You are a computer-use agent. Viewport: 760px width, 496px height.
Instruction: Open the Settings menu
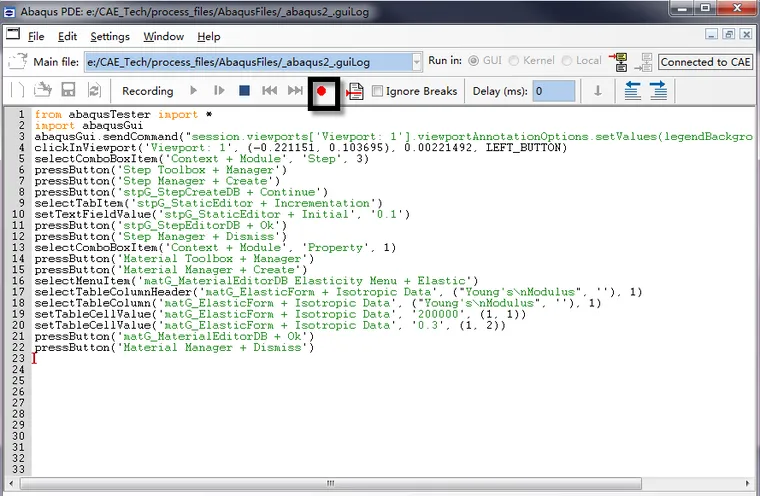click(110, 36)
